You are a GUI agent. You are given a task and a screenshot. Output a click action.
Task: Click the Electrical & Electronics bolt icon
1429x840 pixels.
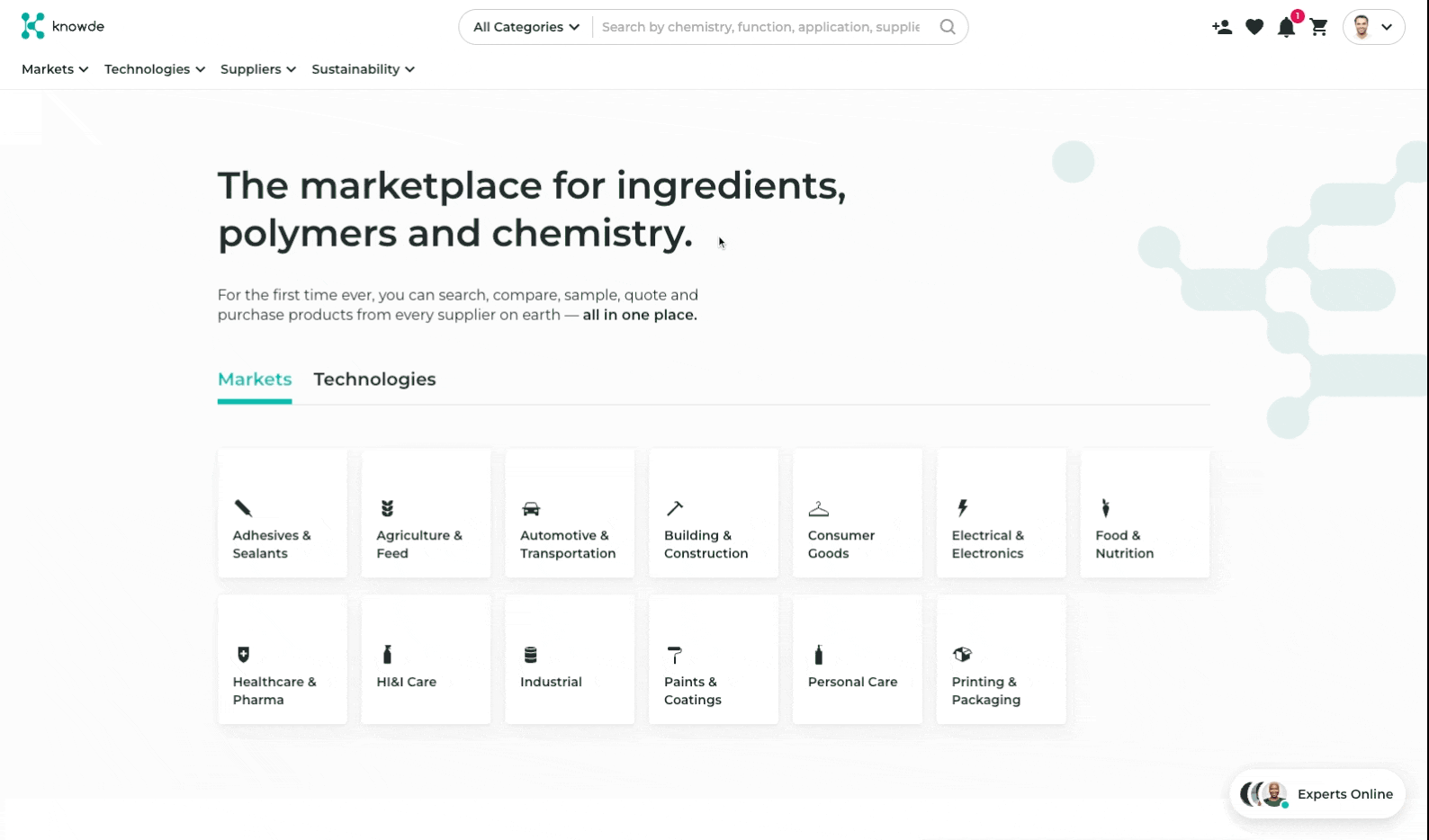962,508
